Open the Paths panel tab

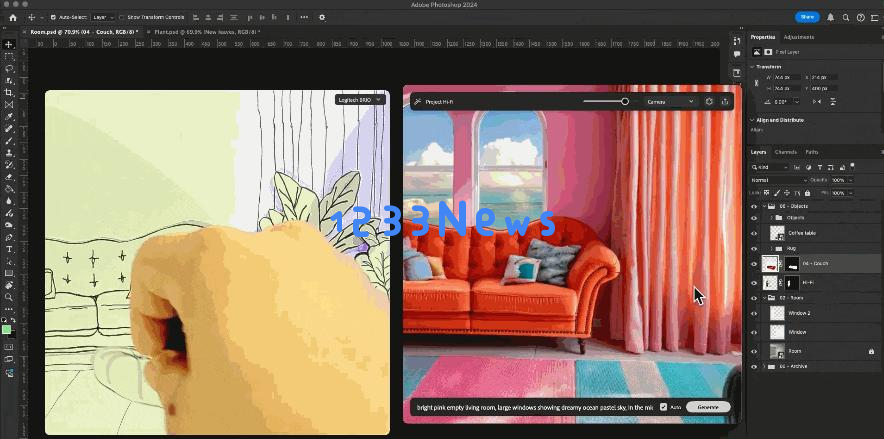(x=811, y=152)
